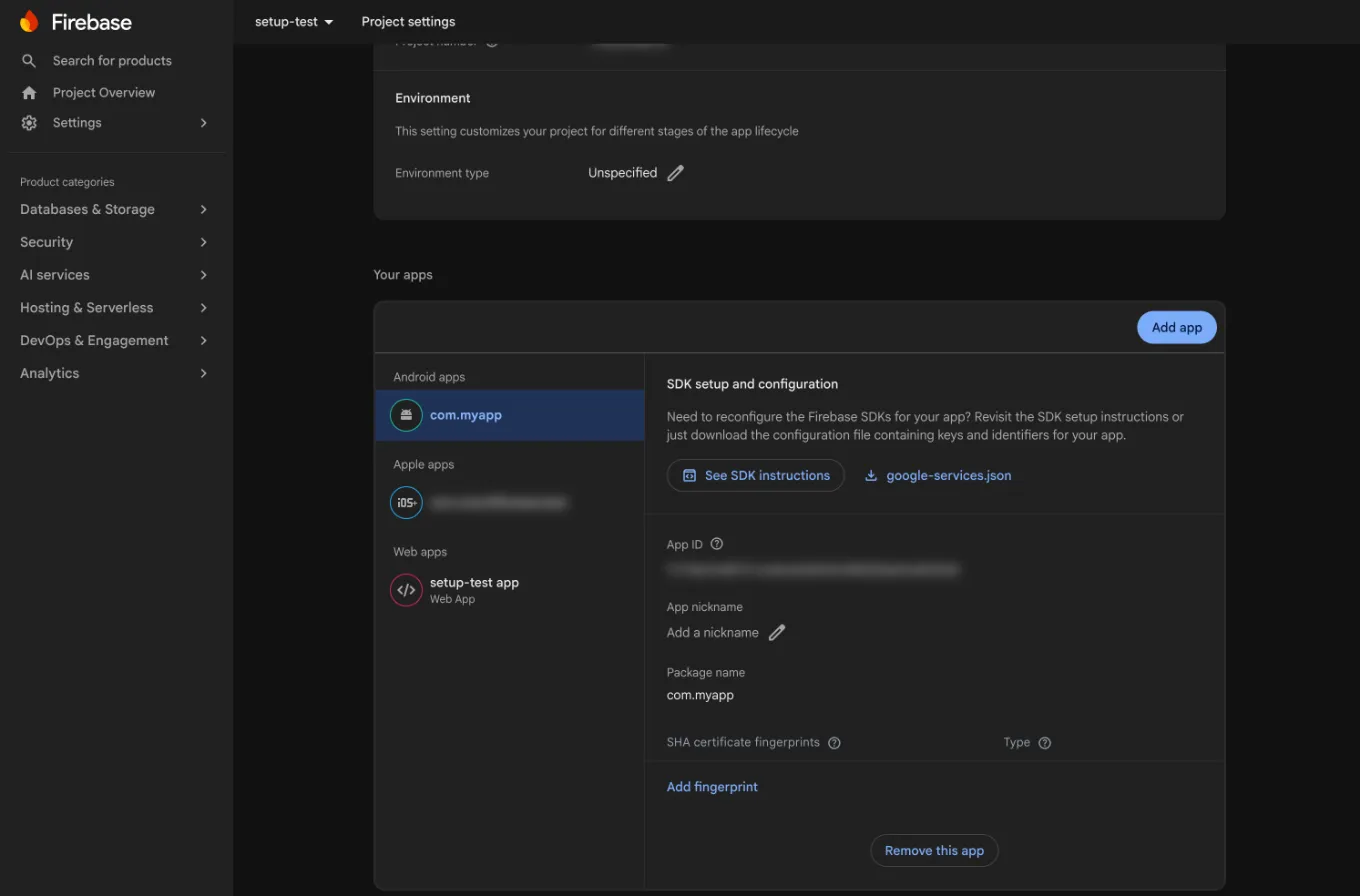1360x896 pixels.
Task: Open the setup-test project dropdown
Action: click(x=294, y=21)
